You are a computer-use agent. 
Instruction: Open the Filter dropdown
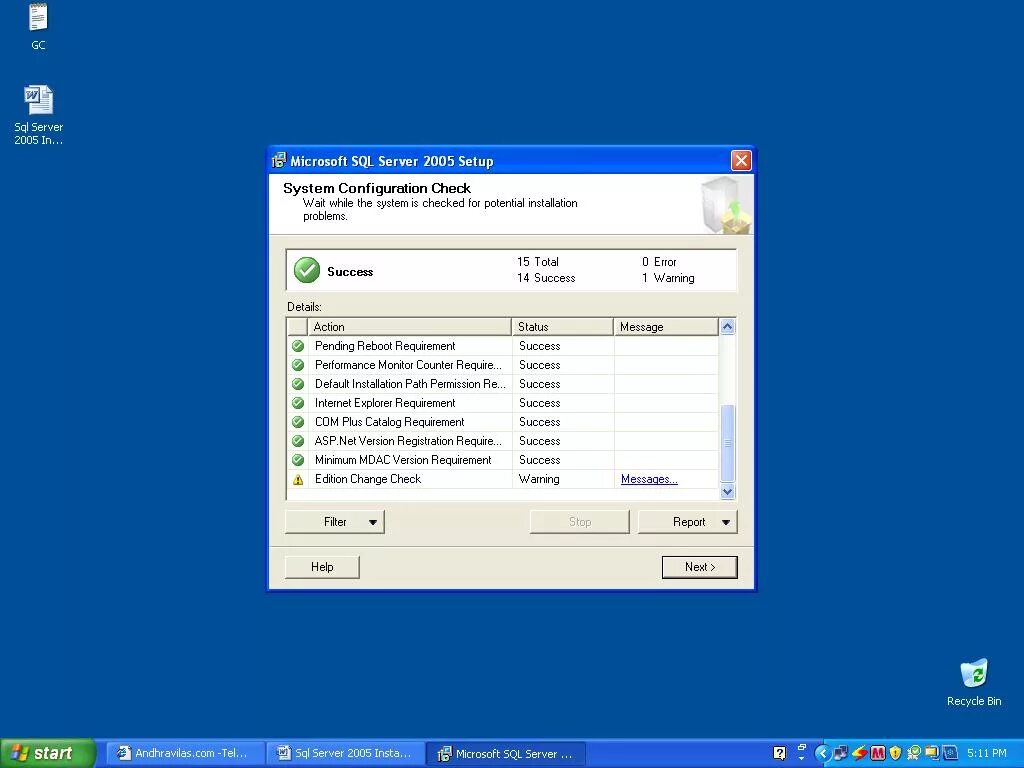point(334,521)
